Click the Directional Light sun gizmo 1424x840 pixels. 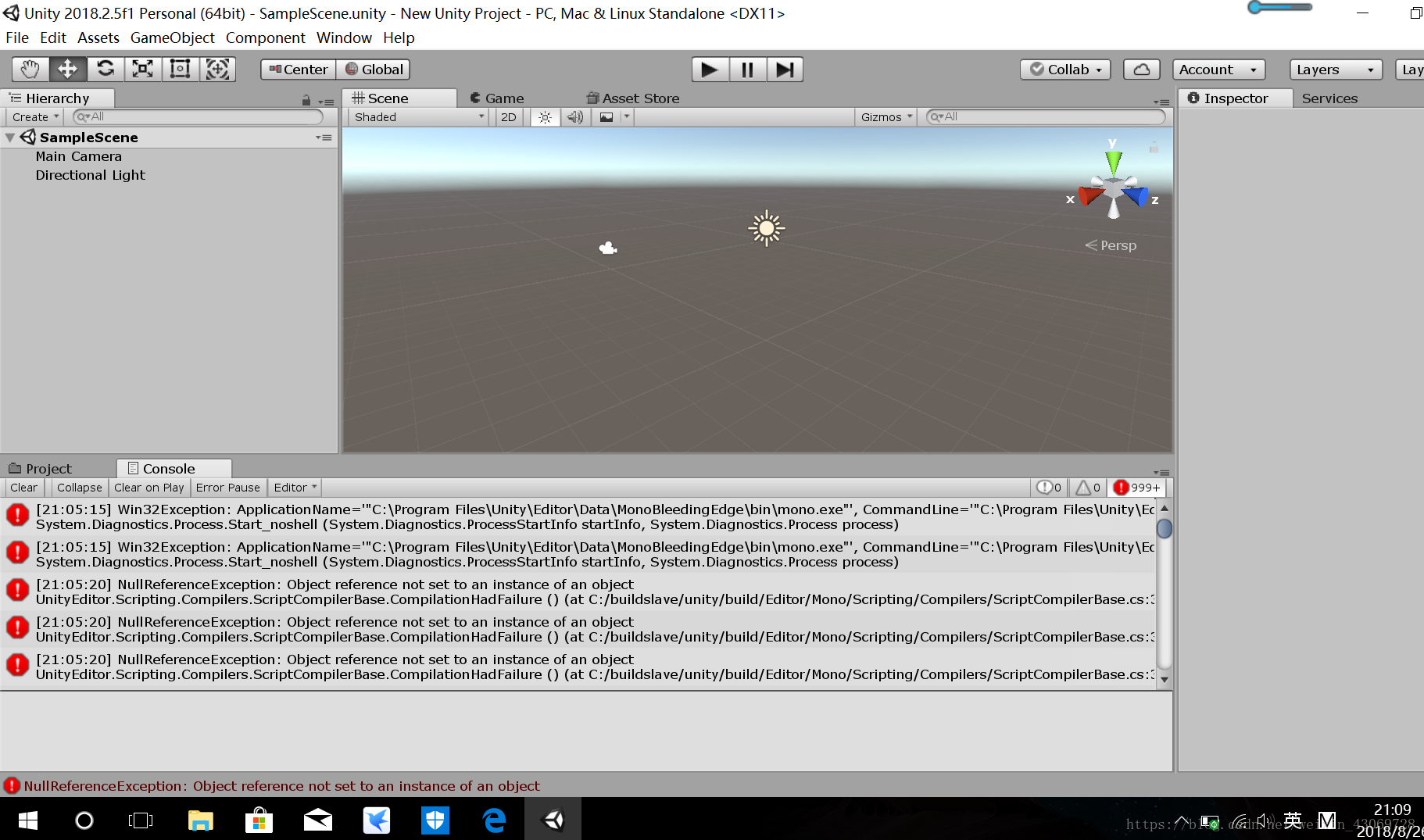(x=766, y=228)
